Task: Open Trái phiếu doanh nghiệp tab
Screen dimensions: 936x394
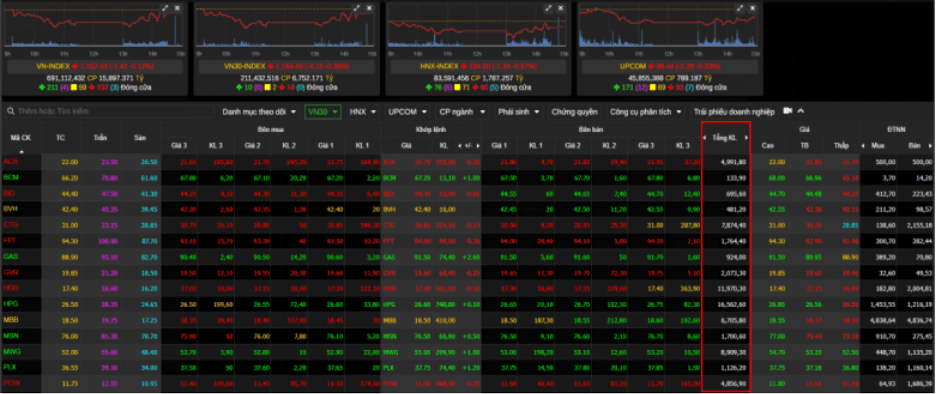Action: [x=734, y=112]
